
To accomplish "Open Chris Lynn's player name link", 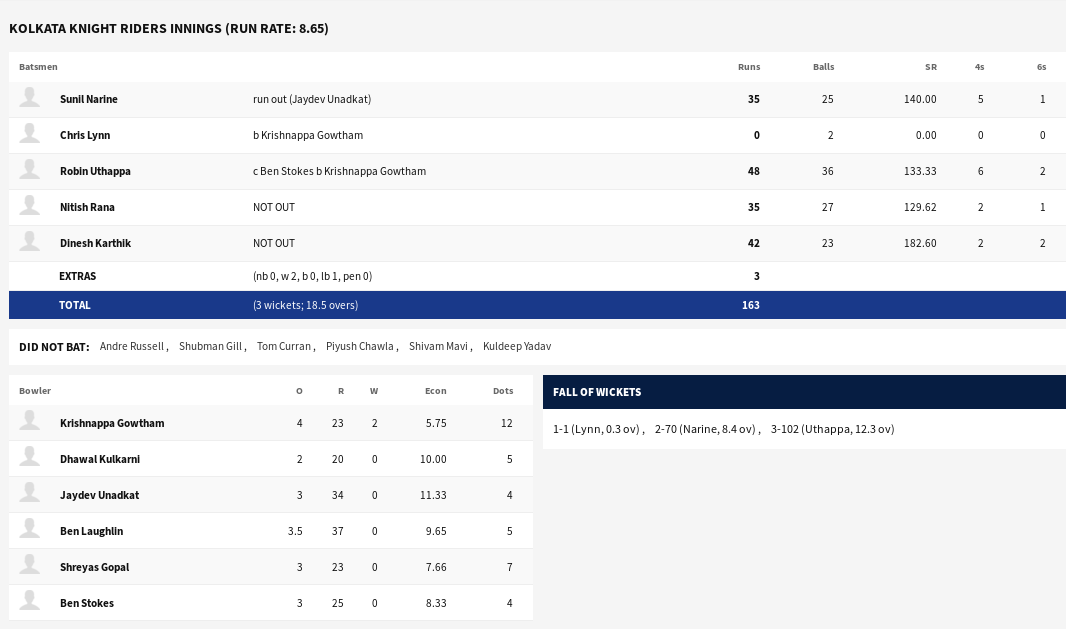I will [85, 135].
